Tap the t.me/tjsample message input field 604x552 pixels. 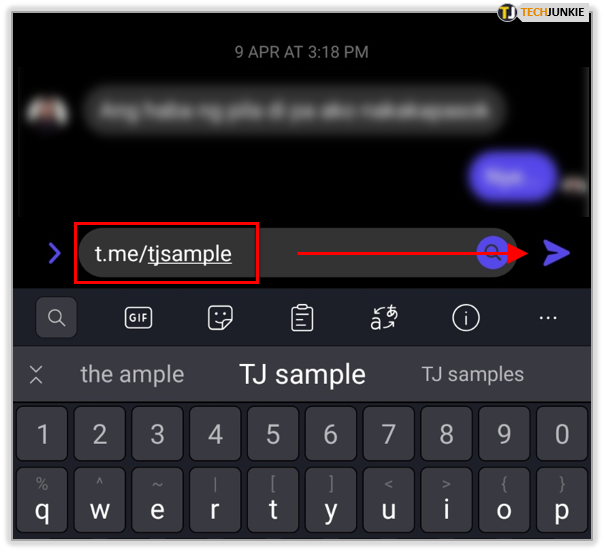(x=297, y=253)
